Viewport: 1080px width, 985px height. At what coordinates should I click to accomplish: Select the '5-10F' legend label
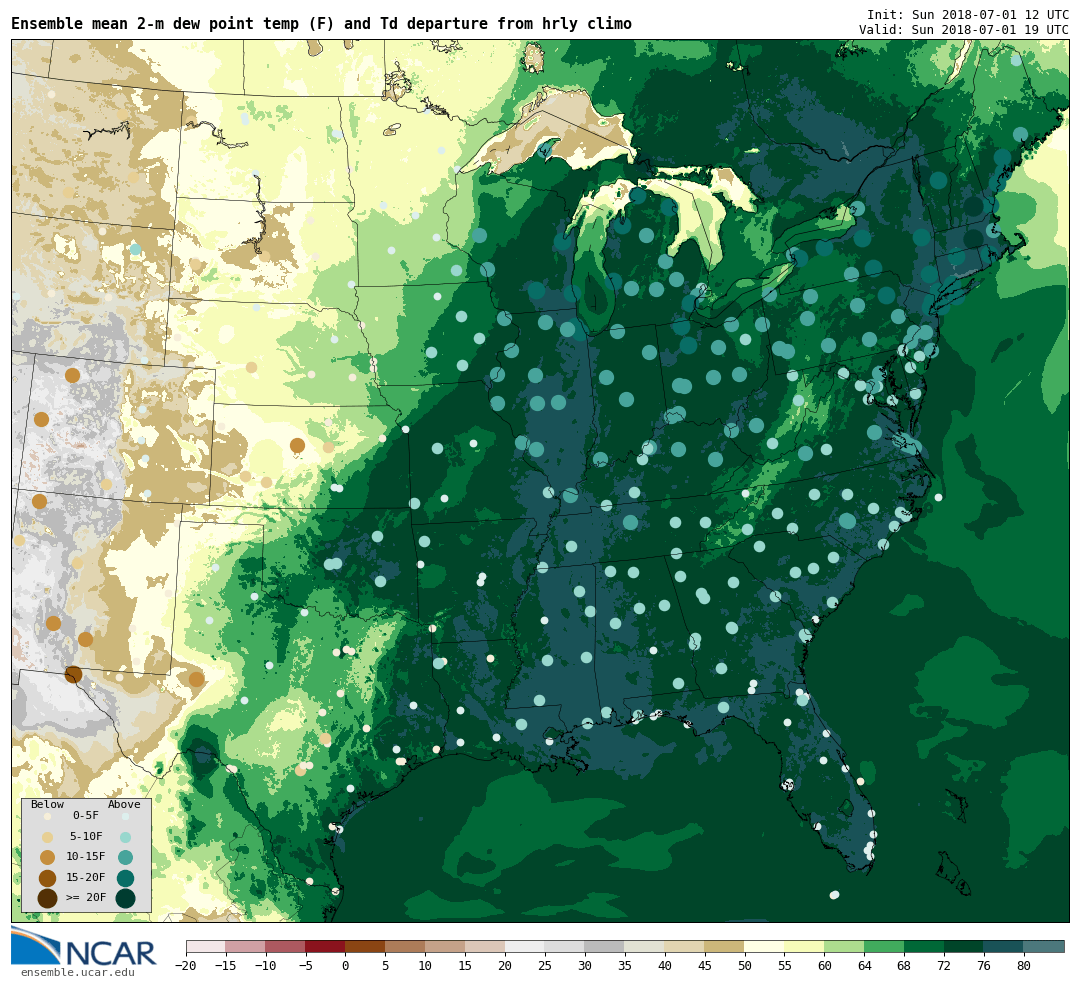(x=86, y=836)
